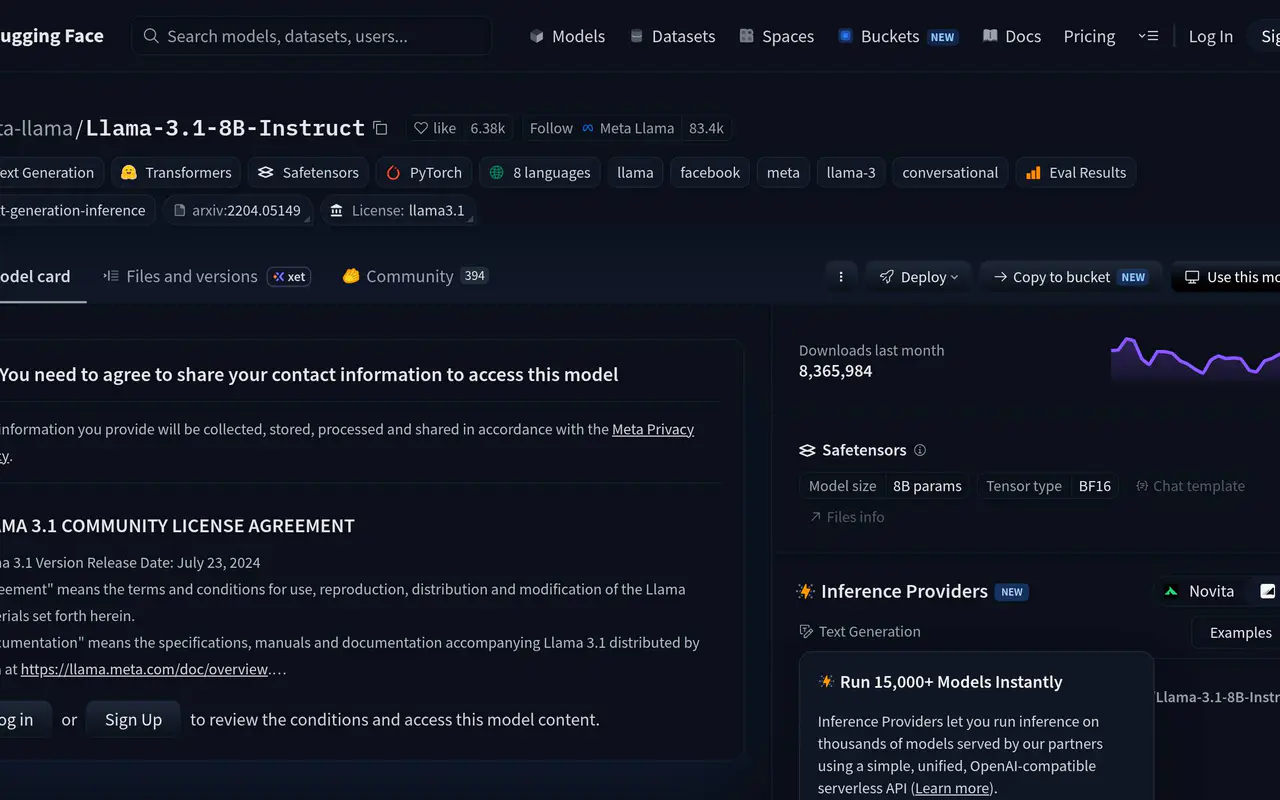
Task: Open the 6.38k likes count
Action: (x=488, y=128)
